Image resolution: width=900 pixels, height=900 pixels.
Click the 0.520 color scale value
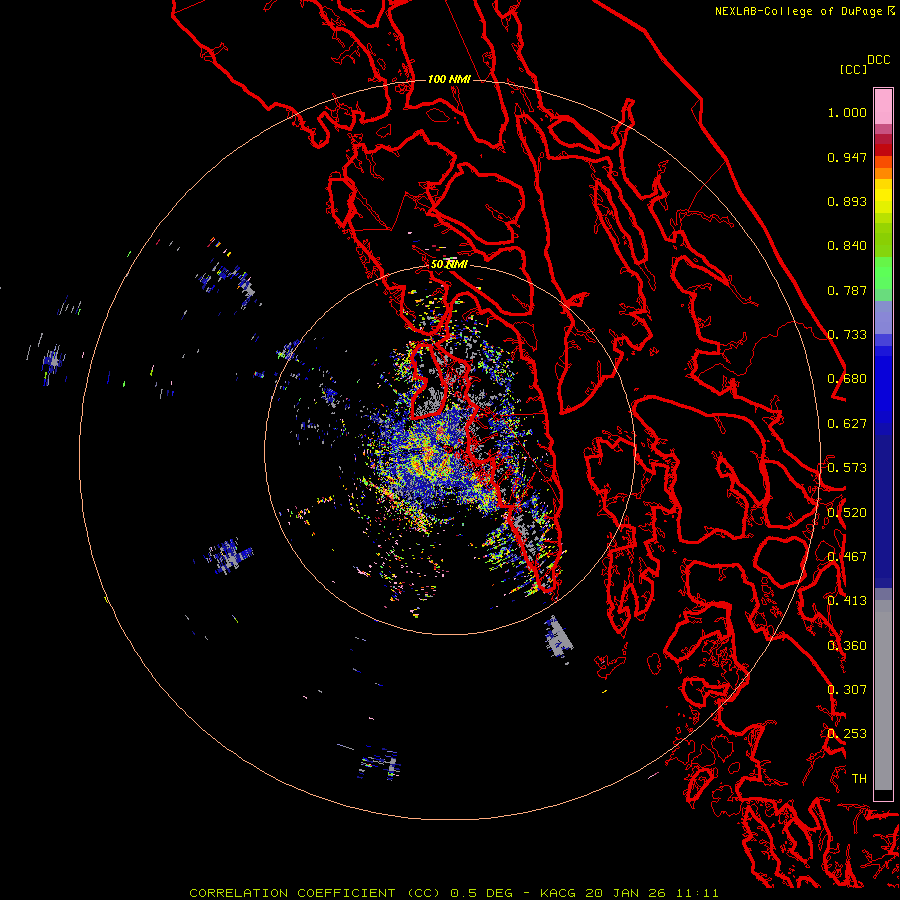(847, 513)
